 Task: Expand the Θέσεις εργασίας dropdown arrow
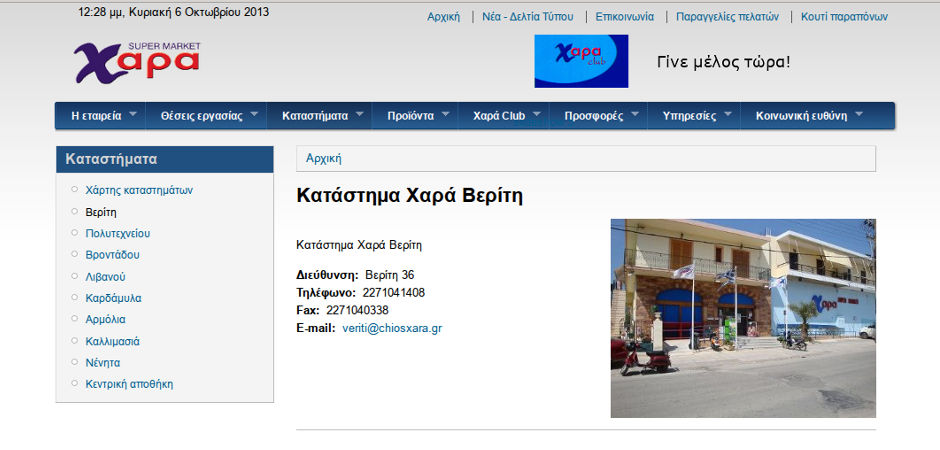[x=255, y=115]
